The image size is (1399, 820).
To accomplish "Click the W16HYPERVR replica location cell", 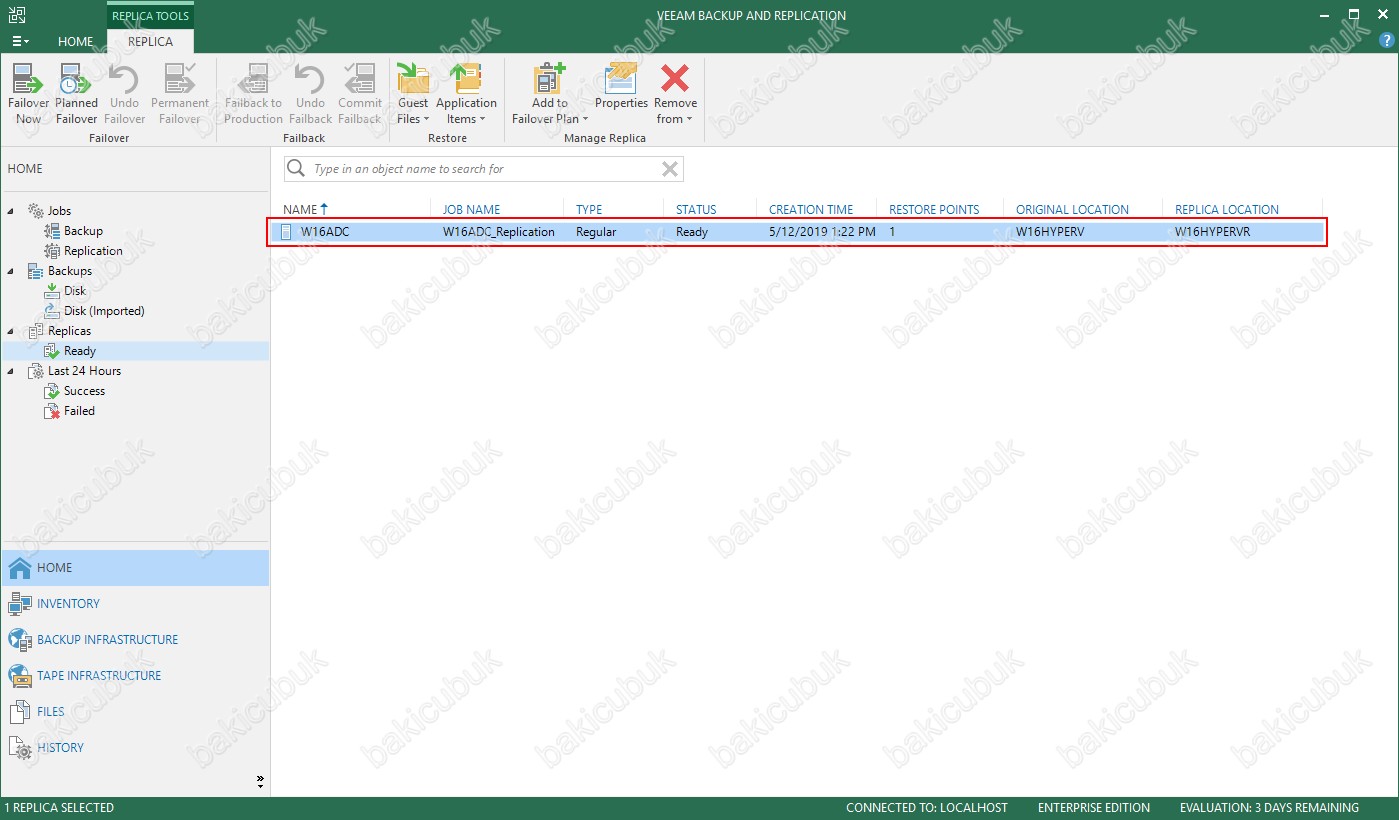I will tap(1212, 232).
